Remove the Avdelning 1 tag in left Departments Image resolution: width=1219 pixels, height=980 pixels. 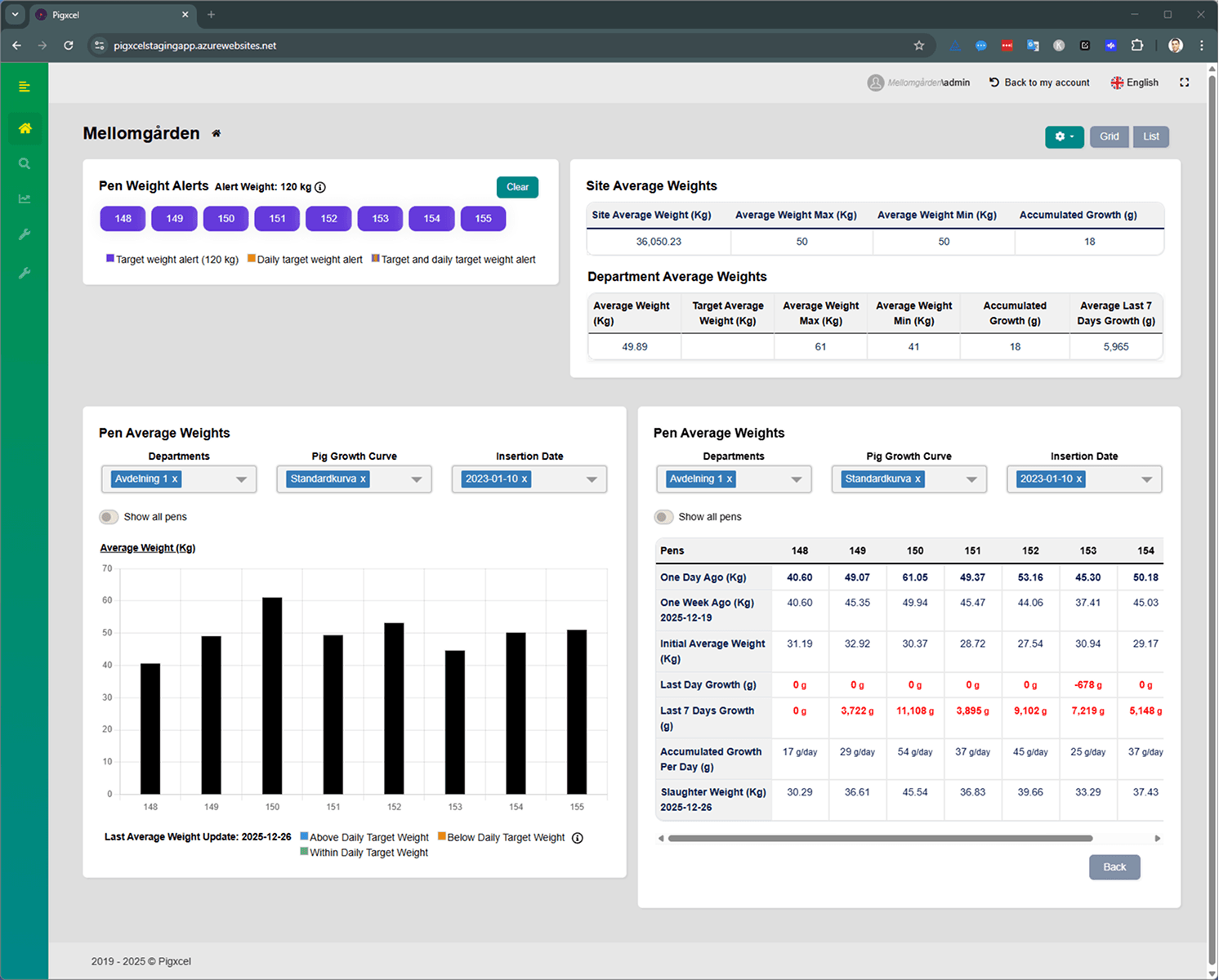point(175,479)
